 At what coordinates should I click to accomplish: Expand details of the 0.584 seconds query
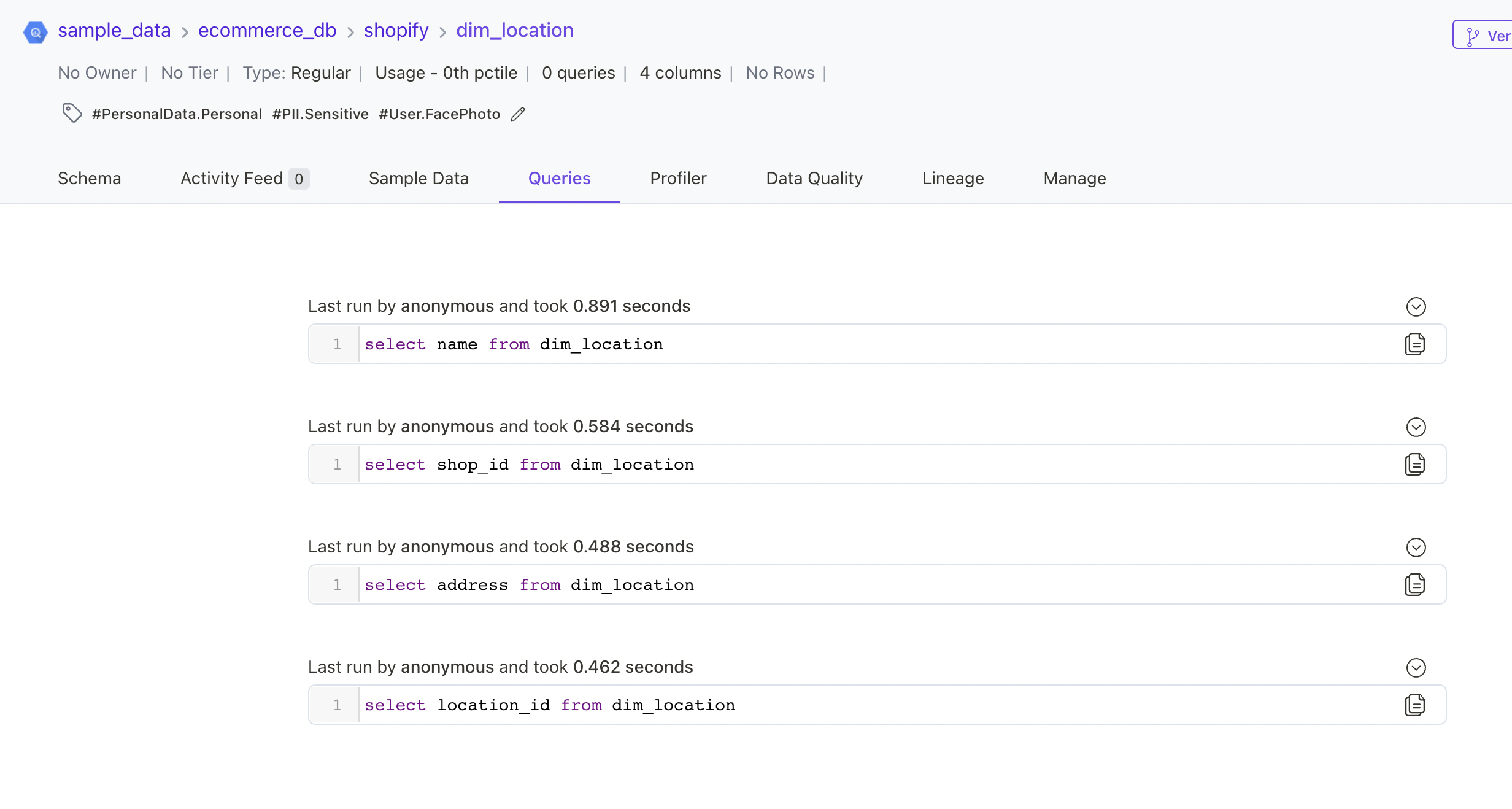coord(1416,427)
